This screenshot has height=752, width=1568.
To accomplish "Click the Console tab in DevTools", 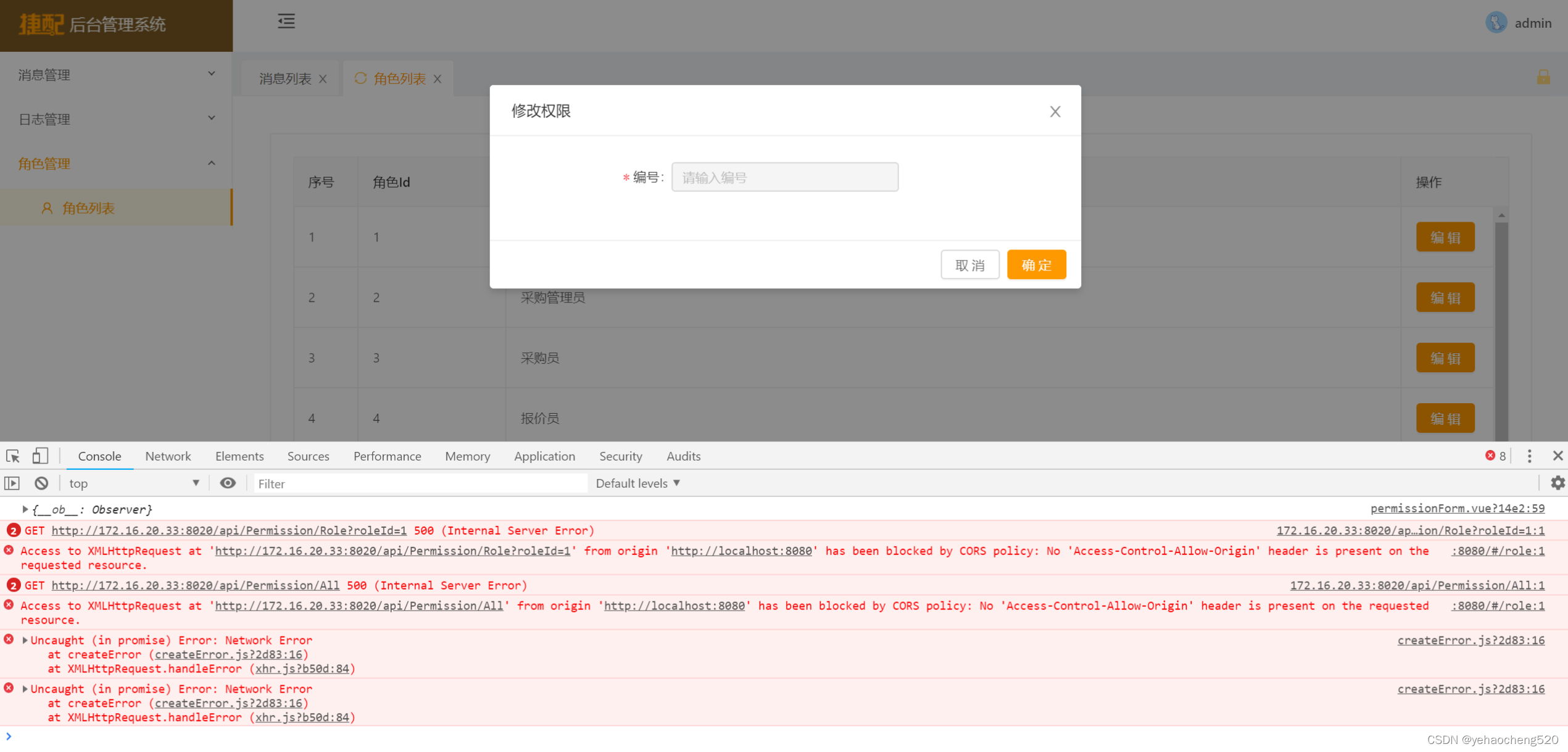I will pyautogui.click(x=99, y=457).
